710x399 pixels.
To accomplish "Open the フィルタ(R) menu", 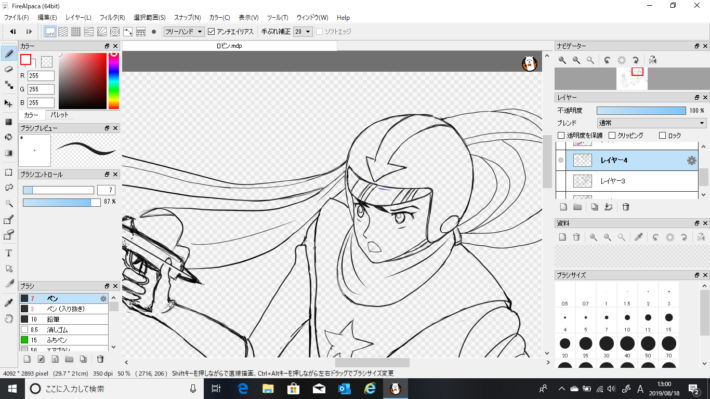I will point(112,18).
